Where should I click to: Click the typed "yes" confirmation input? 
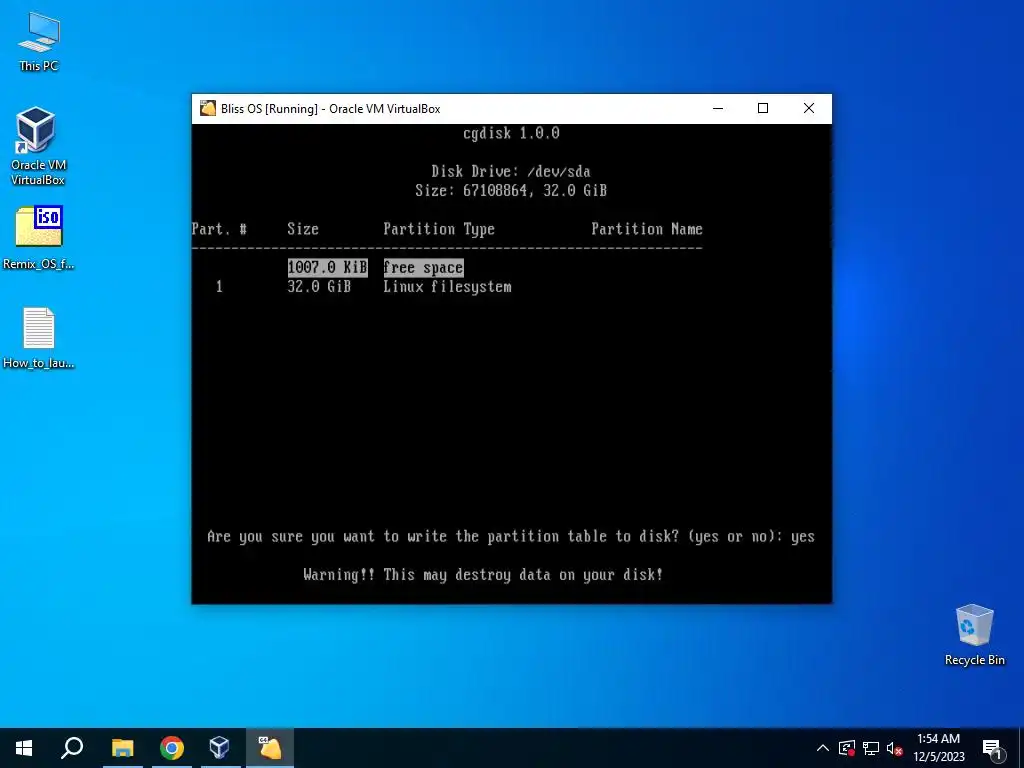(x=803, y=537)
